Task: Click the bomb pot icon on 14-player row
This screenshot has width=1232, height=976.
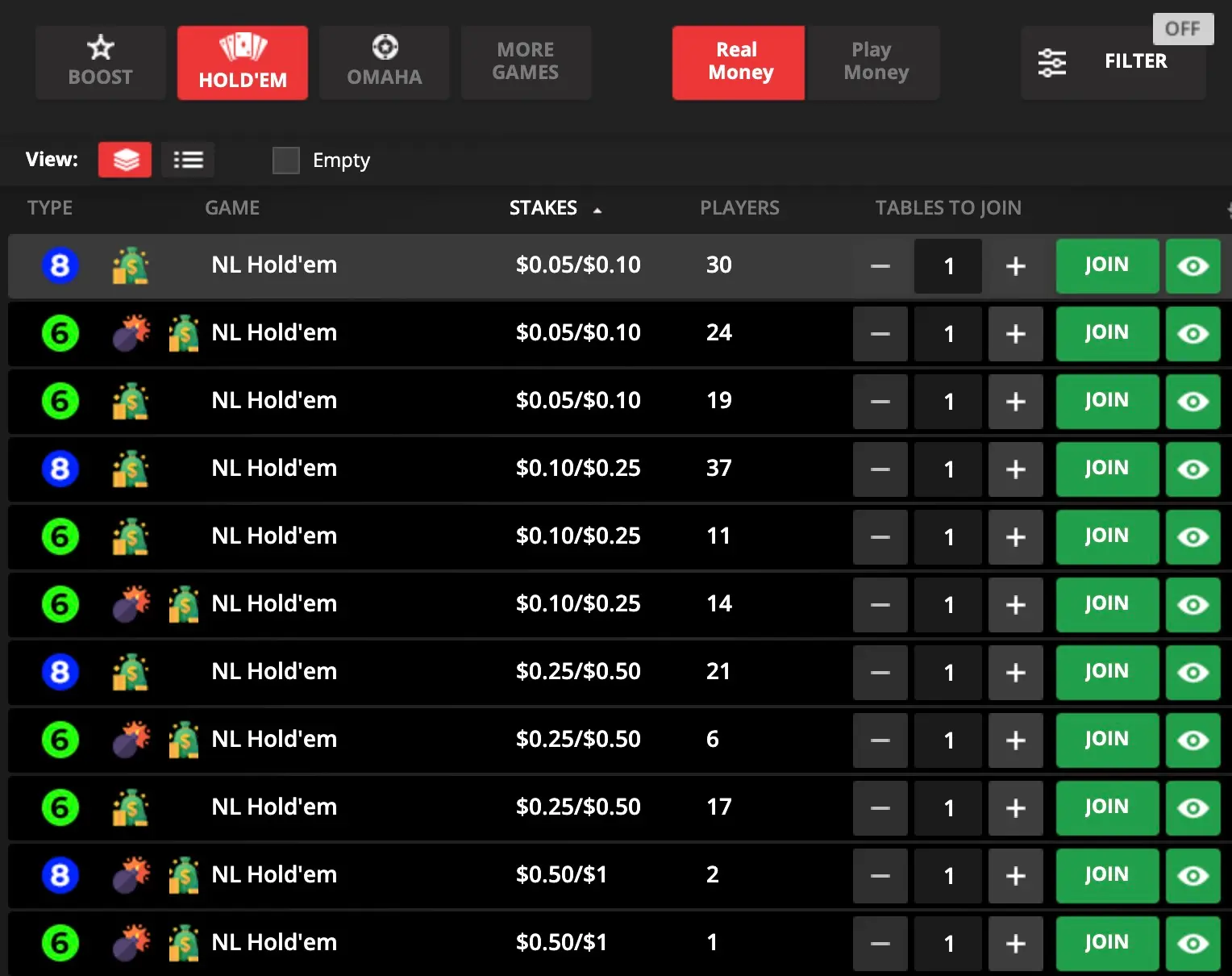Action: [131, 604]
